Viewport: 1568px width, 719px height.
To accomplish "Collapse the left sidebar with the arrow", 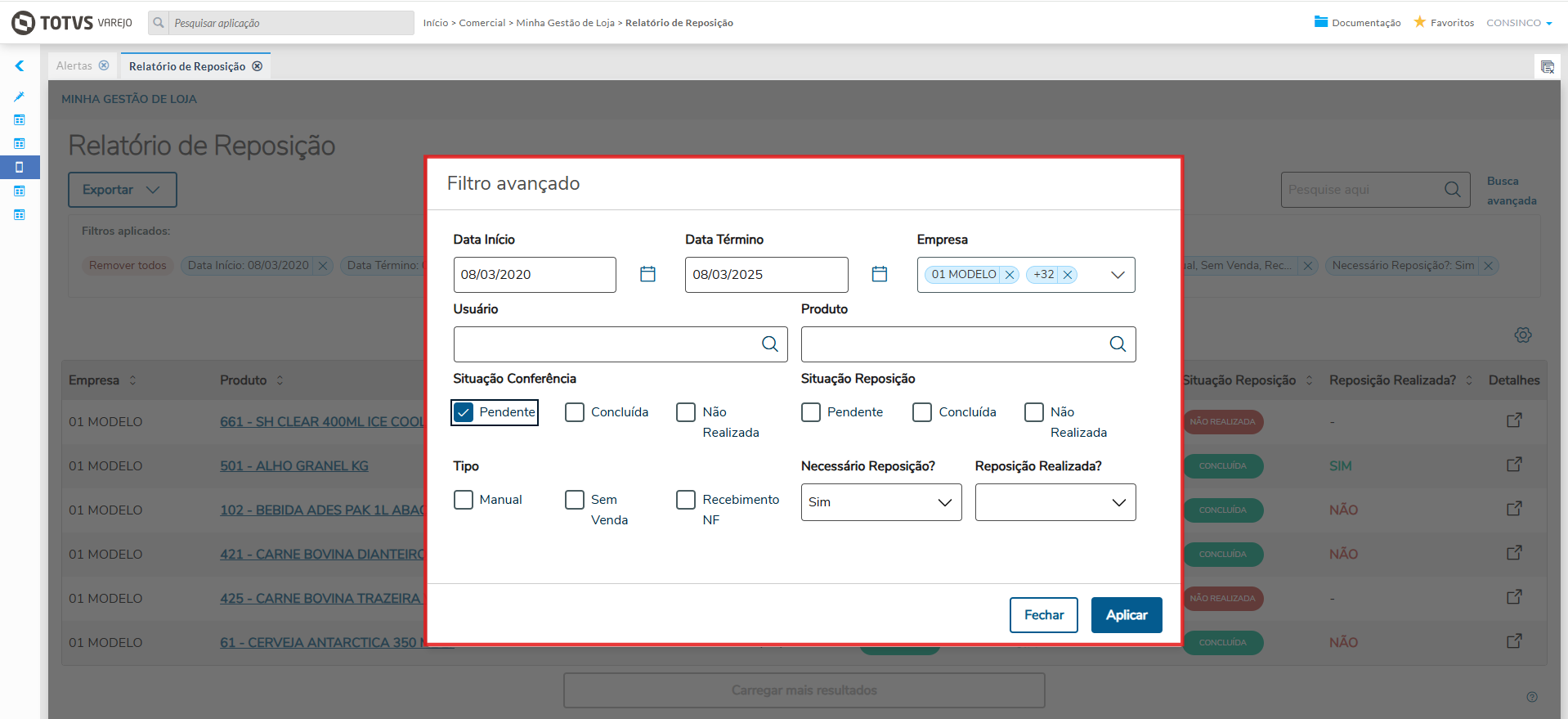I will coord(20,66).
